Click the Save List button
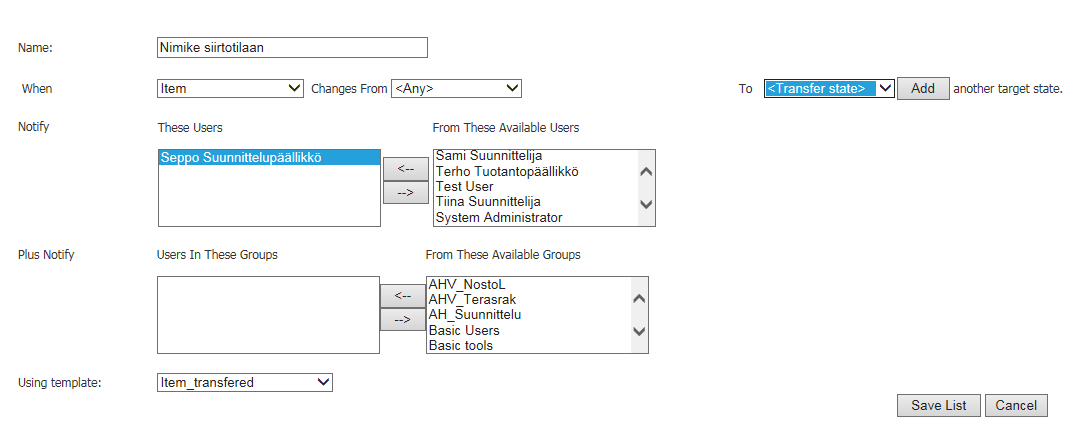Image resolution: width=1067 pixels, height=438 pixels. tap(938, 405)
